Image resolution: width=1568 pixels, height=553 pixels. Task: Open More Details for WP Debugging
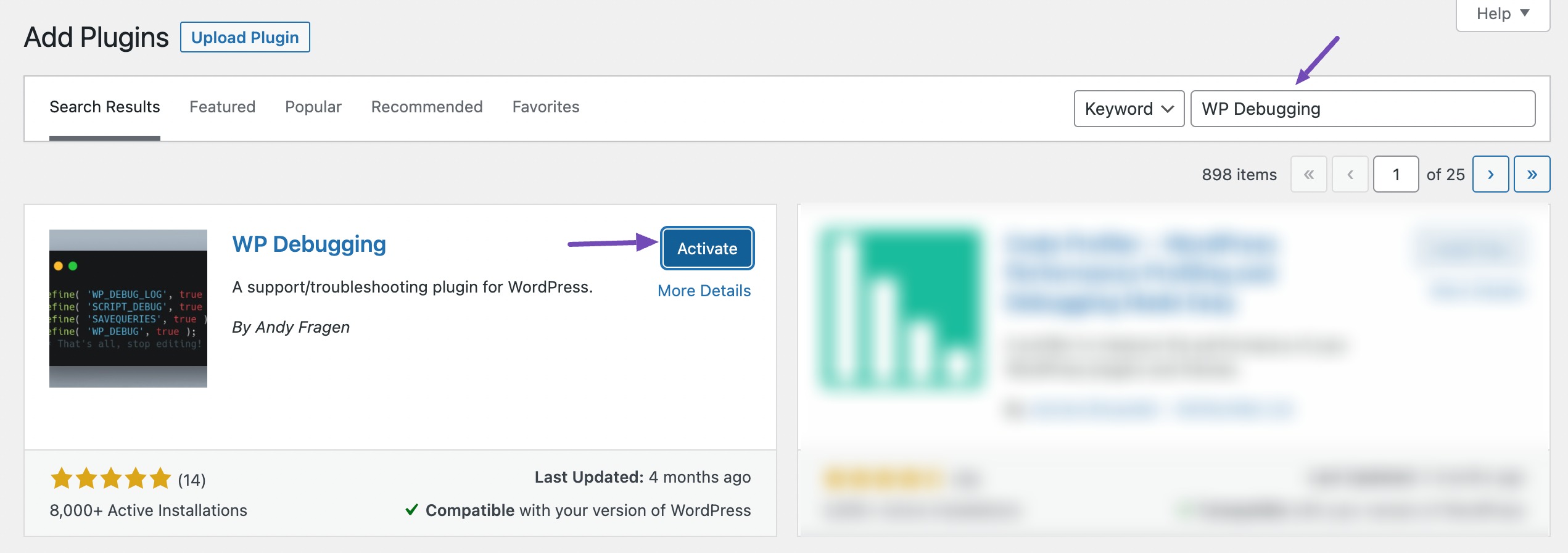click(704, 291)
